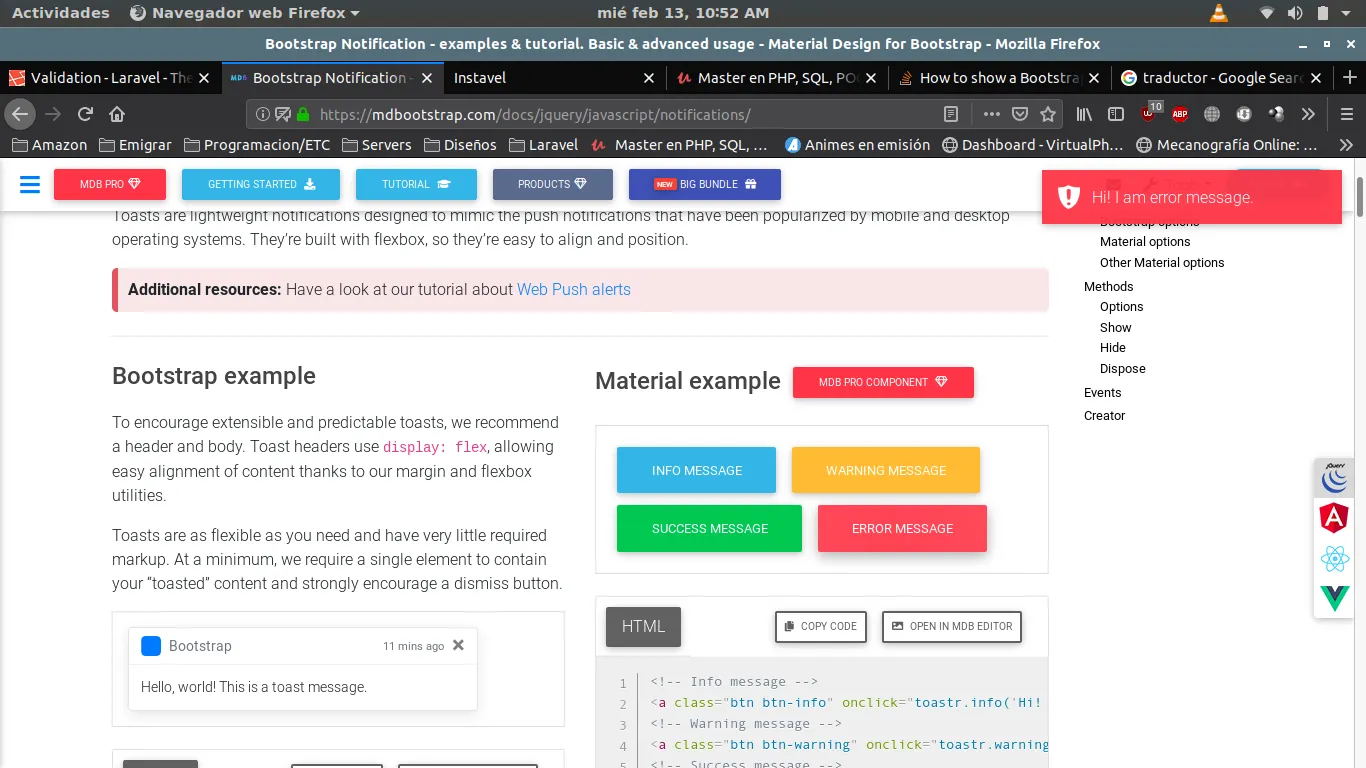Open the Firefox hamburger menu
Screen dimensions: 1366x768
coord(1346,114)
